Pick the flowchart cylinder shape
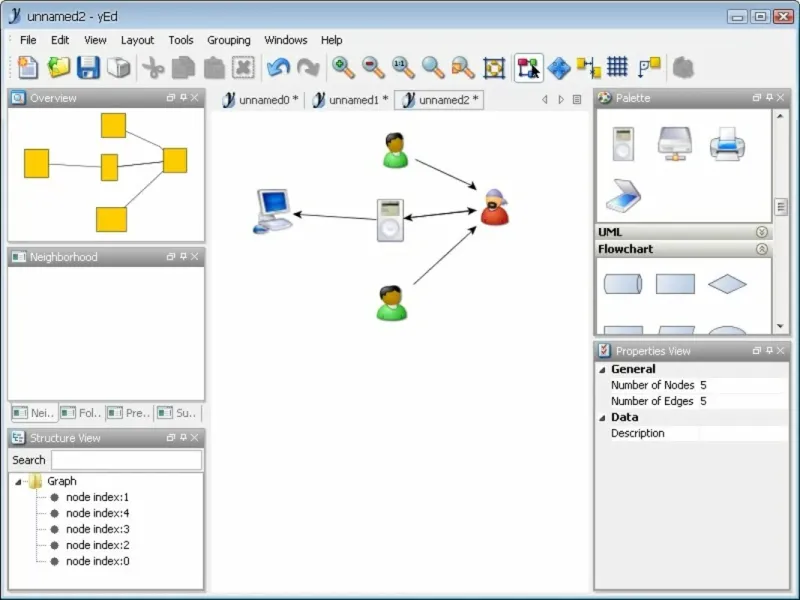Viewport: 800px width, 600px height. point(623,284)
